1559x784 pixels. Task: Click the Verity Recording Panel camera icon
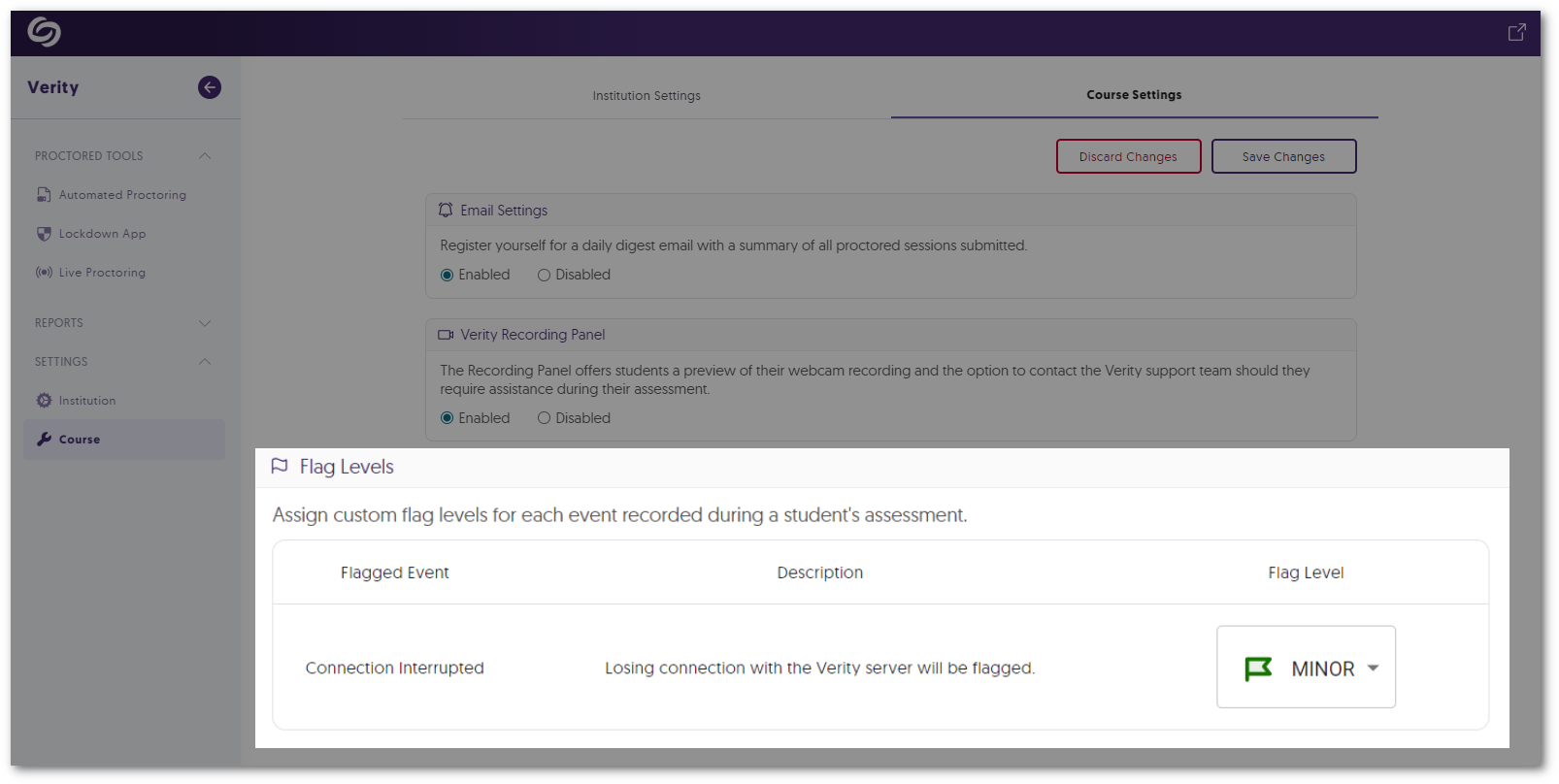[446, 335]
